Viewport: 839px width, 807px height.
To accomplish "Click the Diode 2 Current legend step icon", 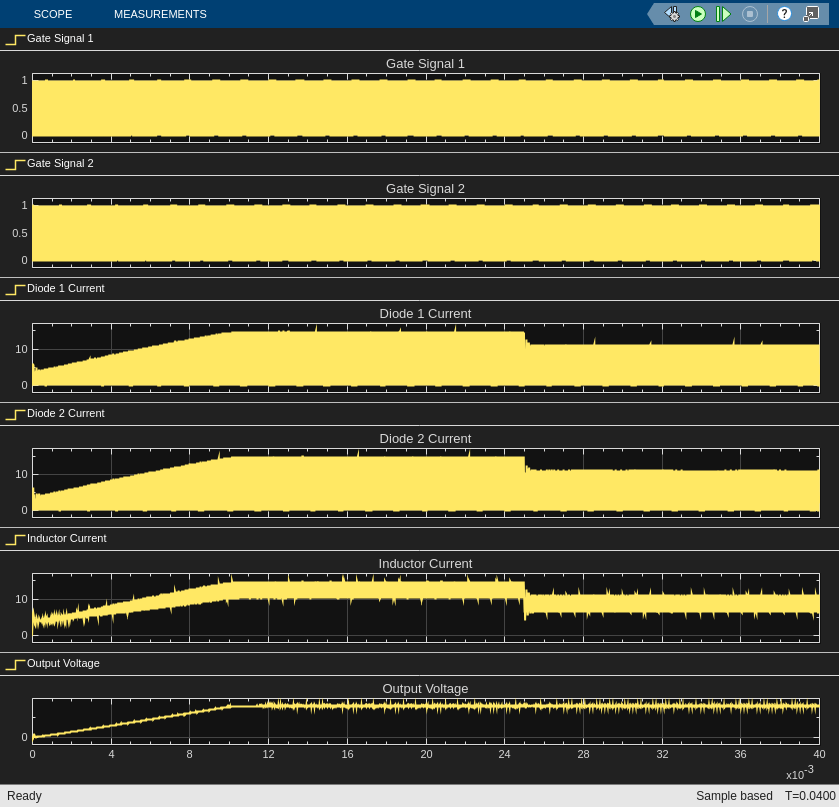I will coord(16,414).
